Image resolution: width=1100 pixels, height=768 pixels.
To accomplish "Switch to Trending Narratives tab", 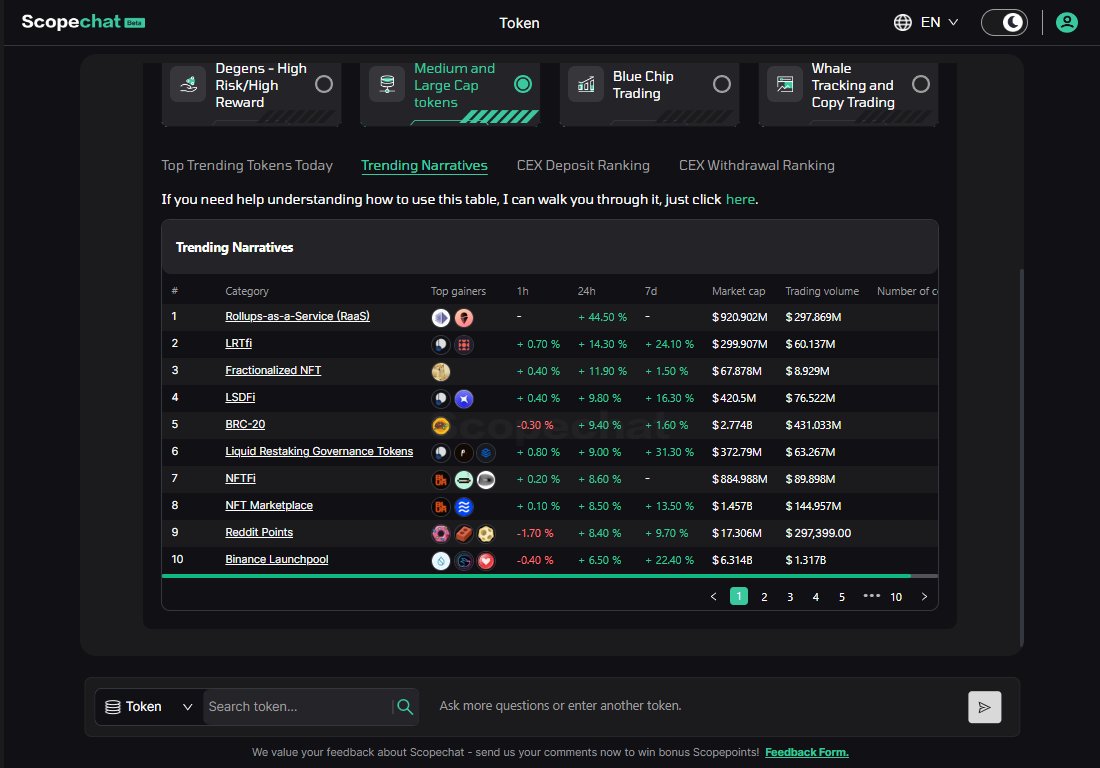I will click(424, 166).
